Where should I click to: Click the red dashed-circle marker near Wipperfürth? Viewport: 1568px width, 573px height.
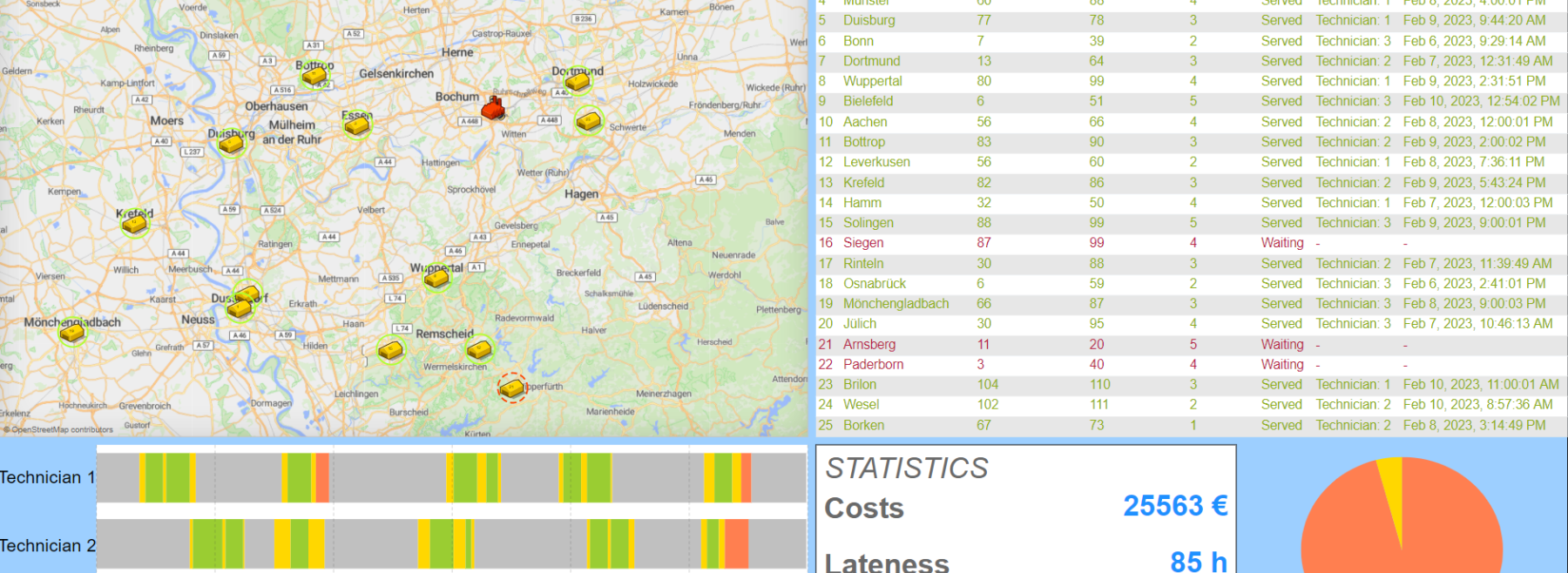coord(512,388)
